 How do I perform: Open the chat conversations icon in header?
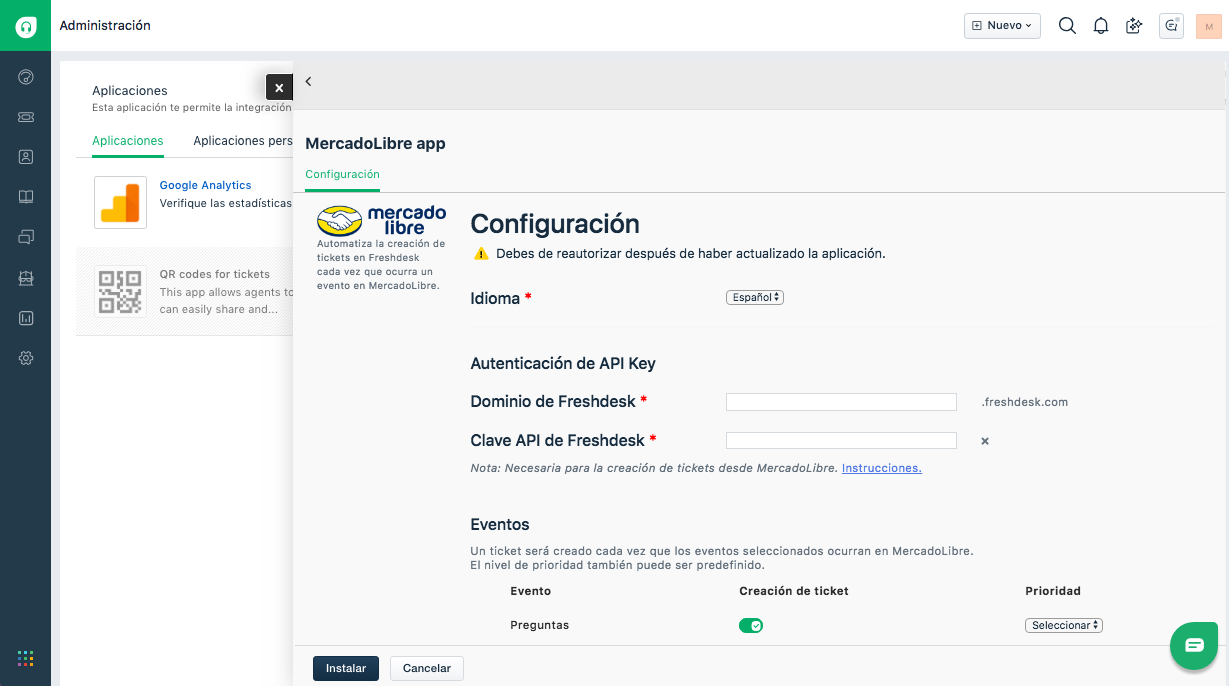pos(1171,26)
